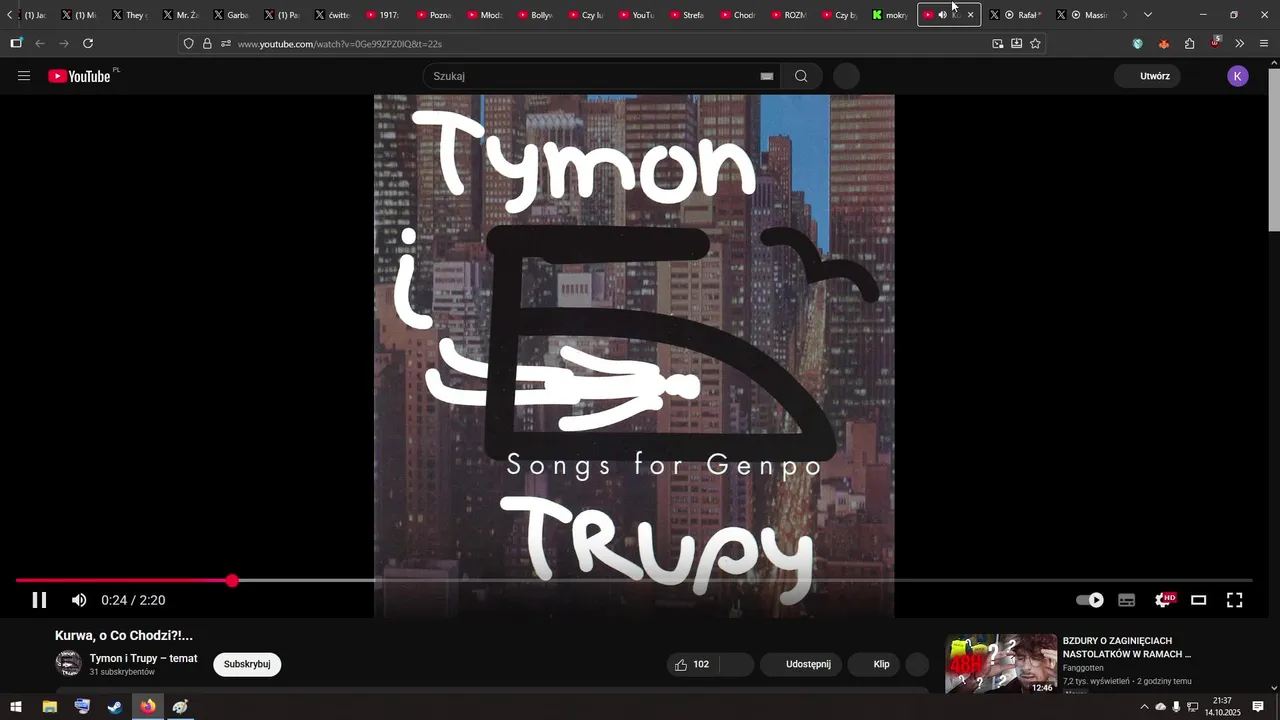Open BZDURY O ZAGINIĘCIACH video title

point(1127,647)
